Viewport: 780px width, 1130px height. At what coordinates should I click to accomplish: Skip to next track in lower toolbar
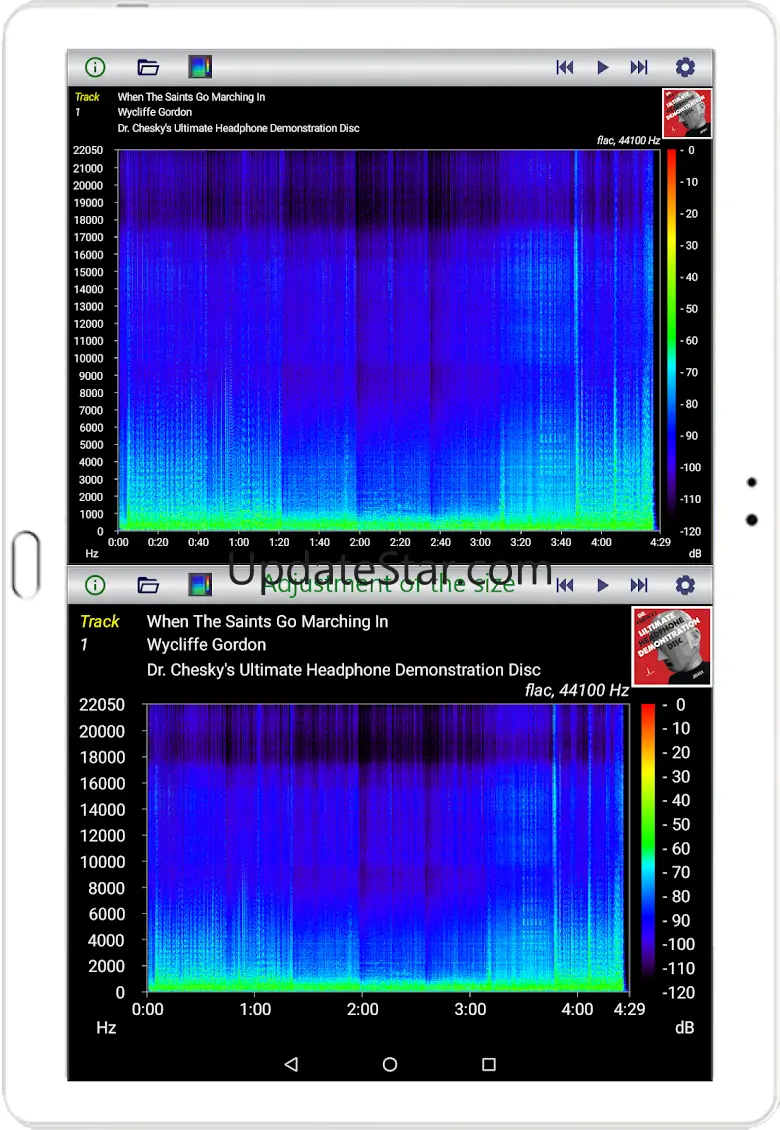click(x=639, y=584)
